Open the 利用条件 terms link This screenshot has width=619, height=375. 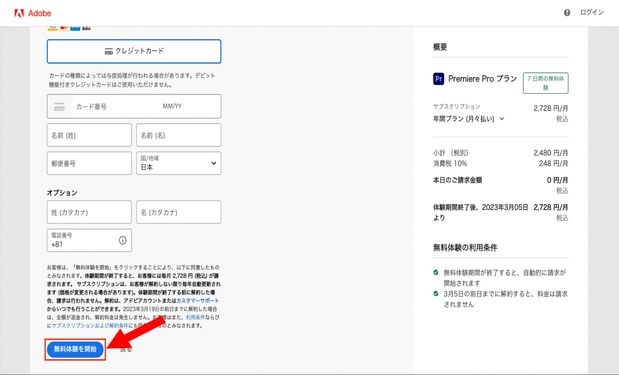coord(195,317)
